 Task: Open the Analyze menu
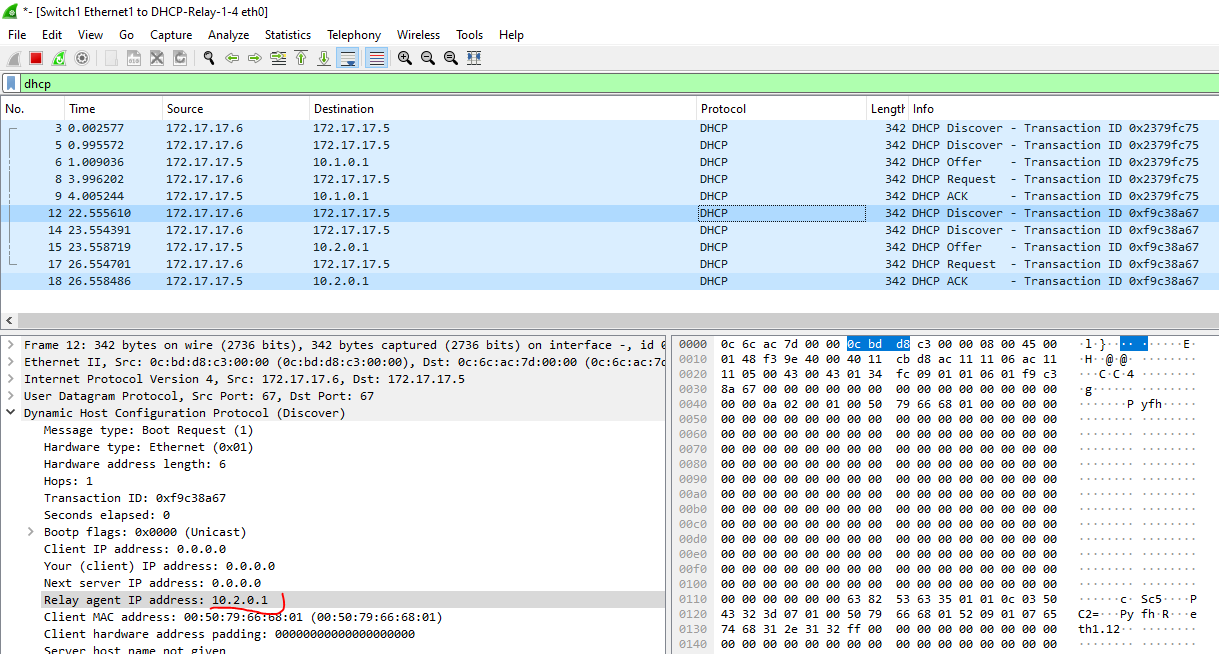coord(228,34)
